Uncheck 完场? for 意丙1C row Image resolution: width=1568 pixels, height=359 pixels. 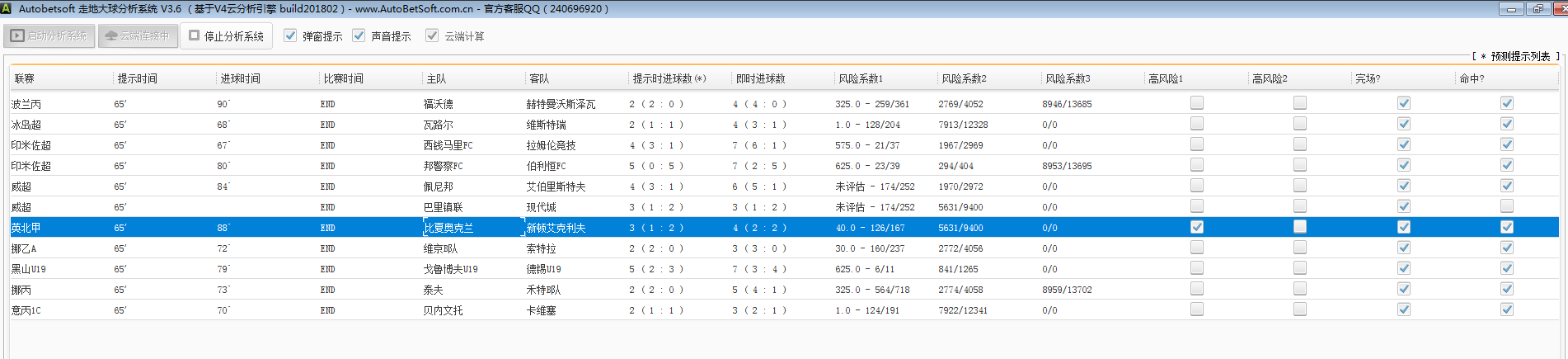coord(1404,309)
